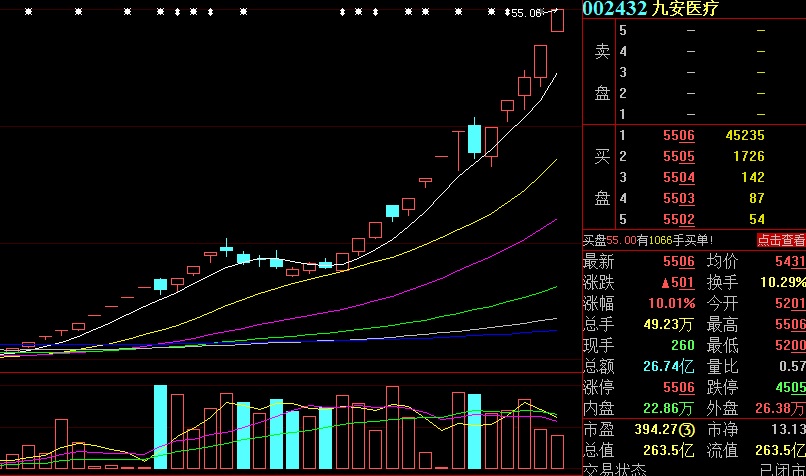Click the 55.06 high price label on chart

(x=527, y=13)
